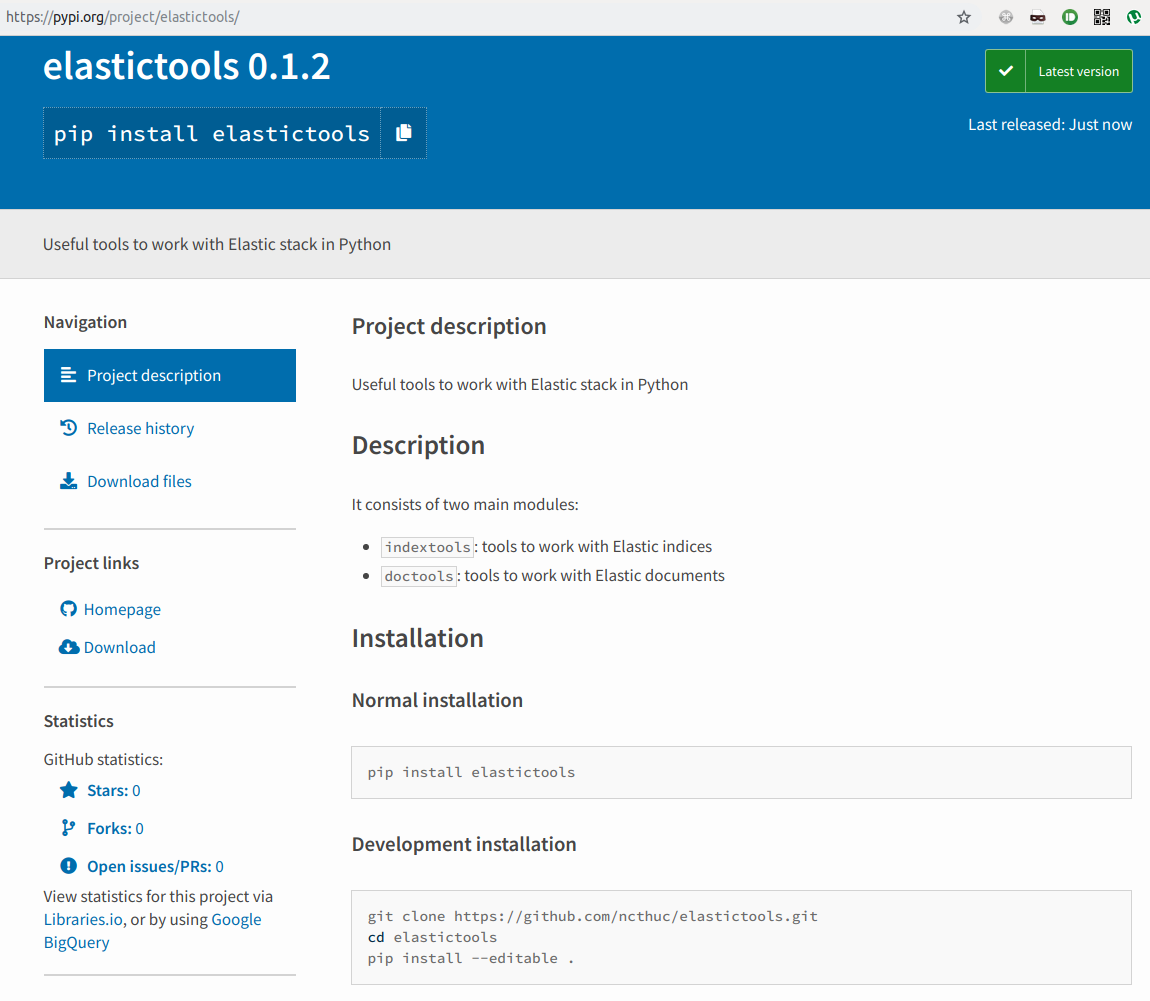Copy the pip install command with the clipboard icon
1150x1001 pixels.
click(403, 133)
